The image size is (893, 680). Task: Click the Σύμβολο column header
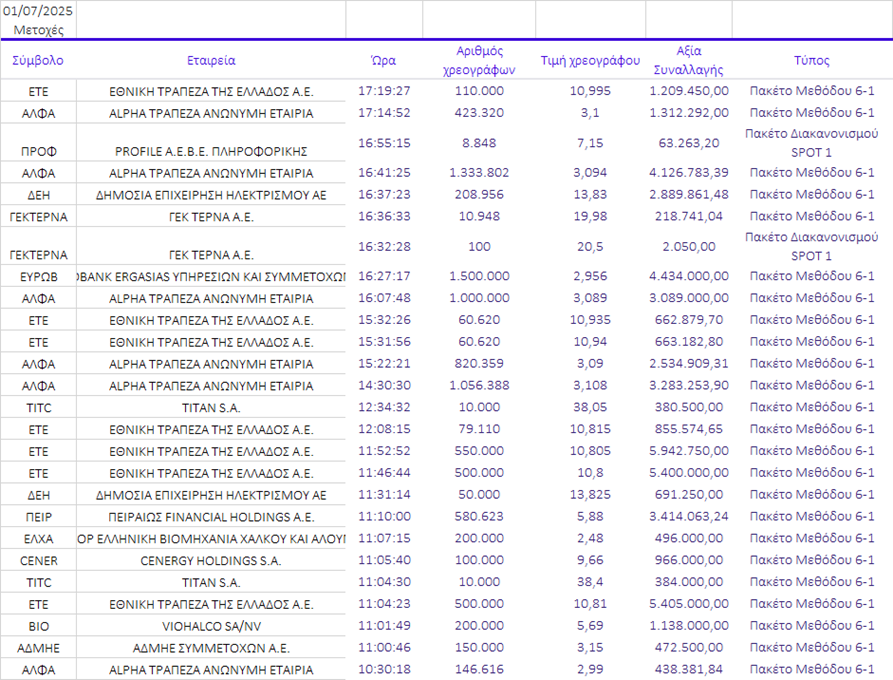[38, 60]
